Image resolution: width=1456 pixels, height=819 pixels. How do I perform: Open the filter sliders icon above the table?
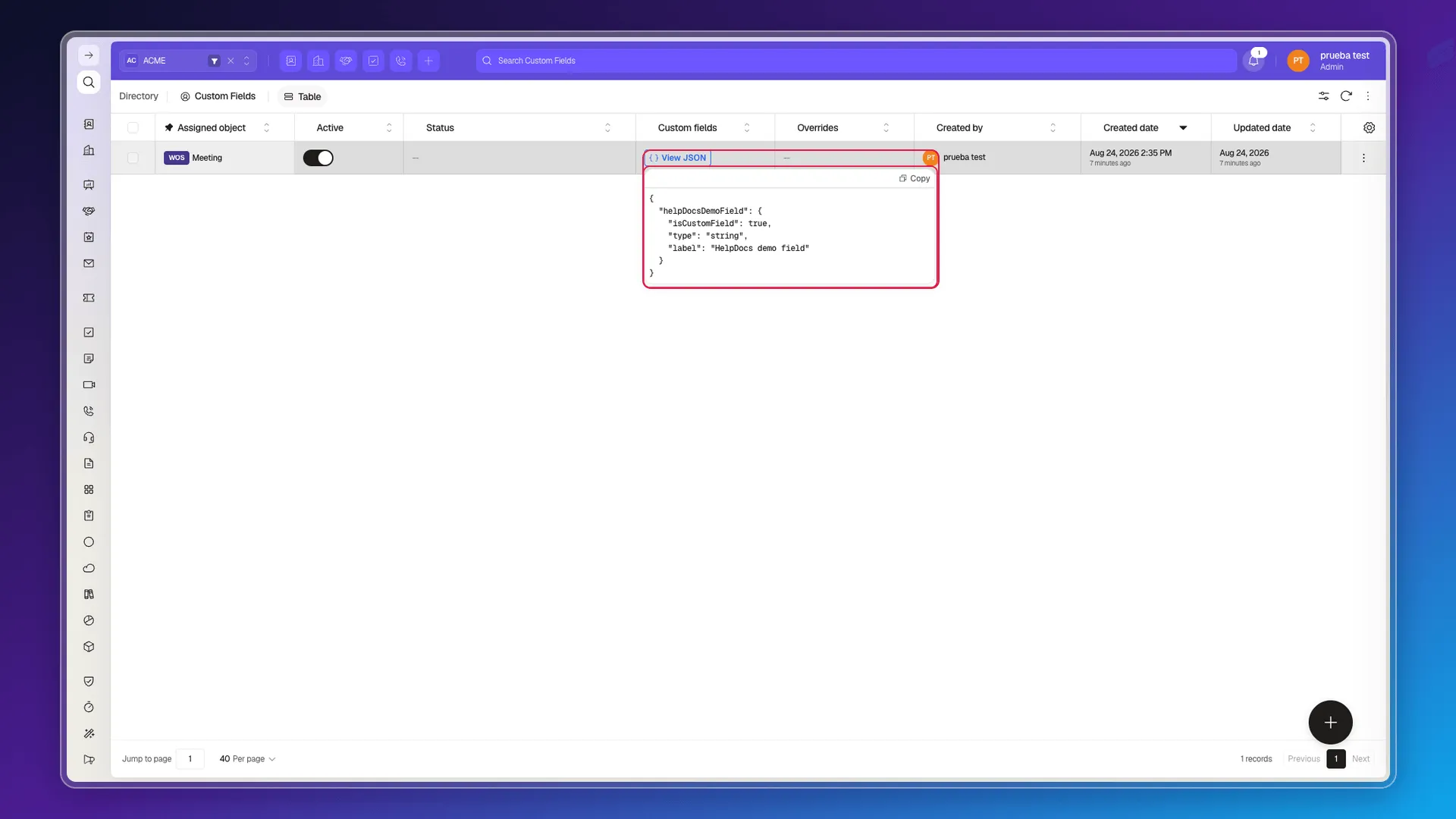tap(1323, 96)
